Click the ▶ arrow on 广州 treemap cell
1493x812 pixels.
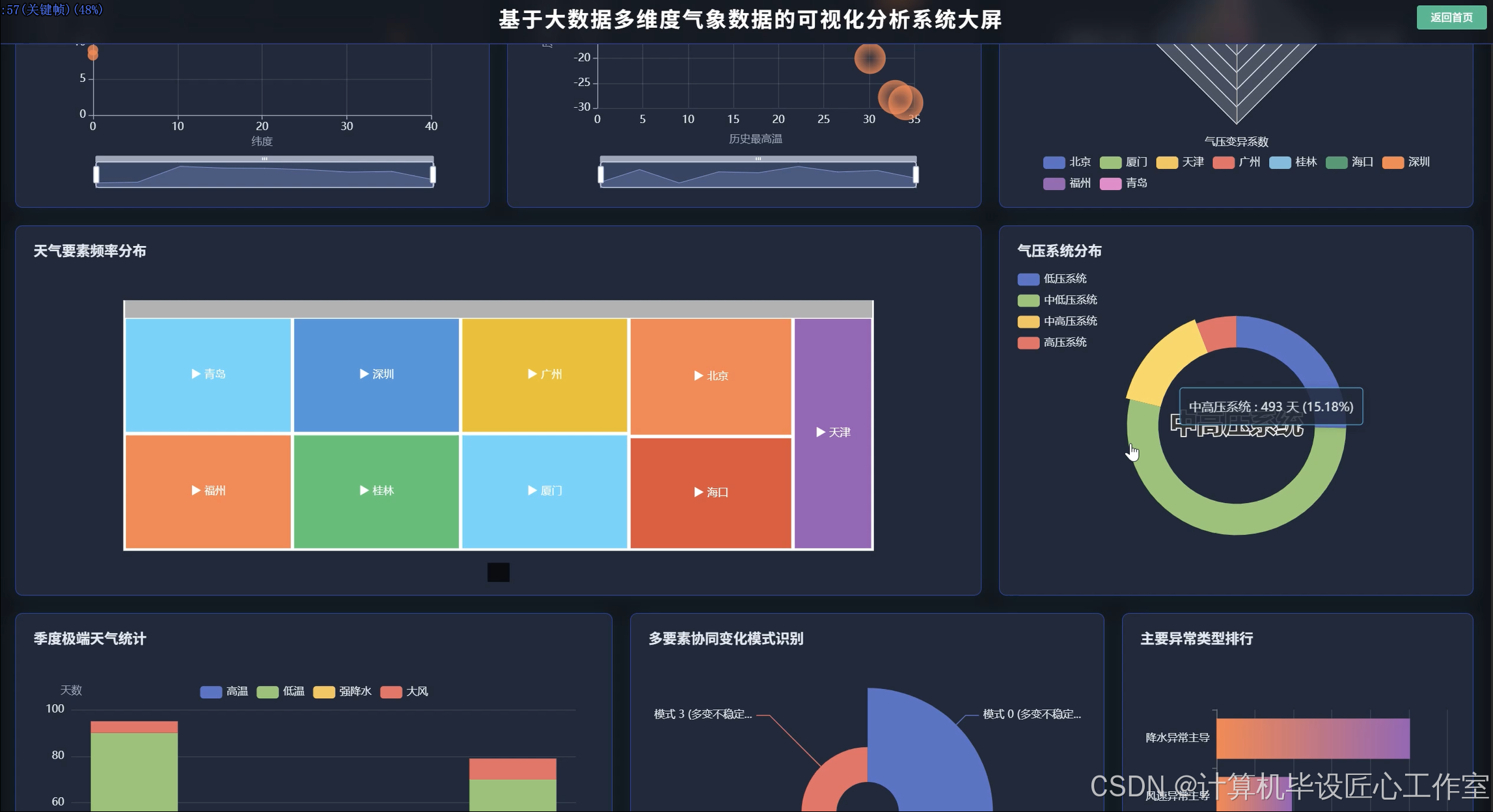coord(532,374)
